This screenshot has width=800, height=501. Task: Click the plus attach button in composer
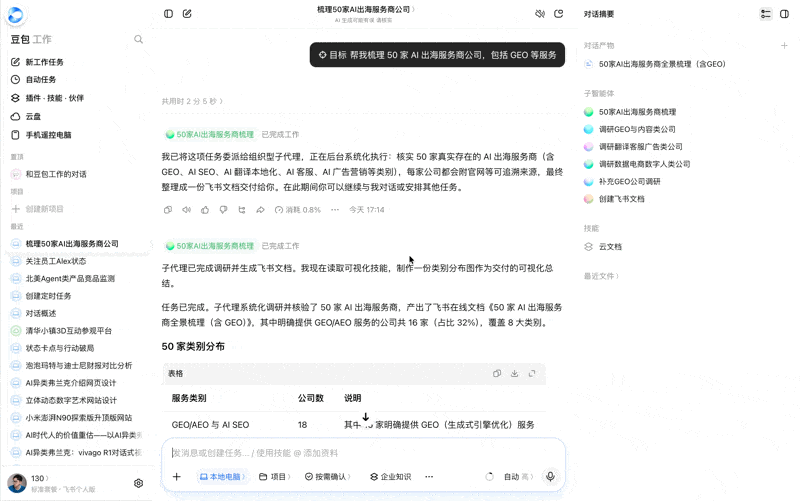[177, 477]
